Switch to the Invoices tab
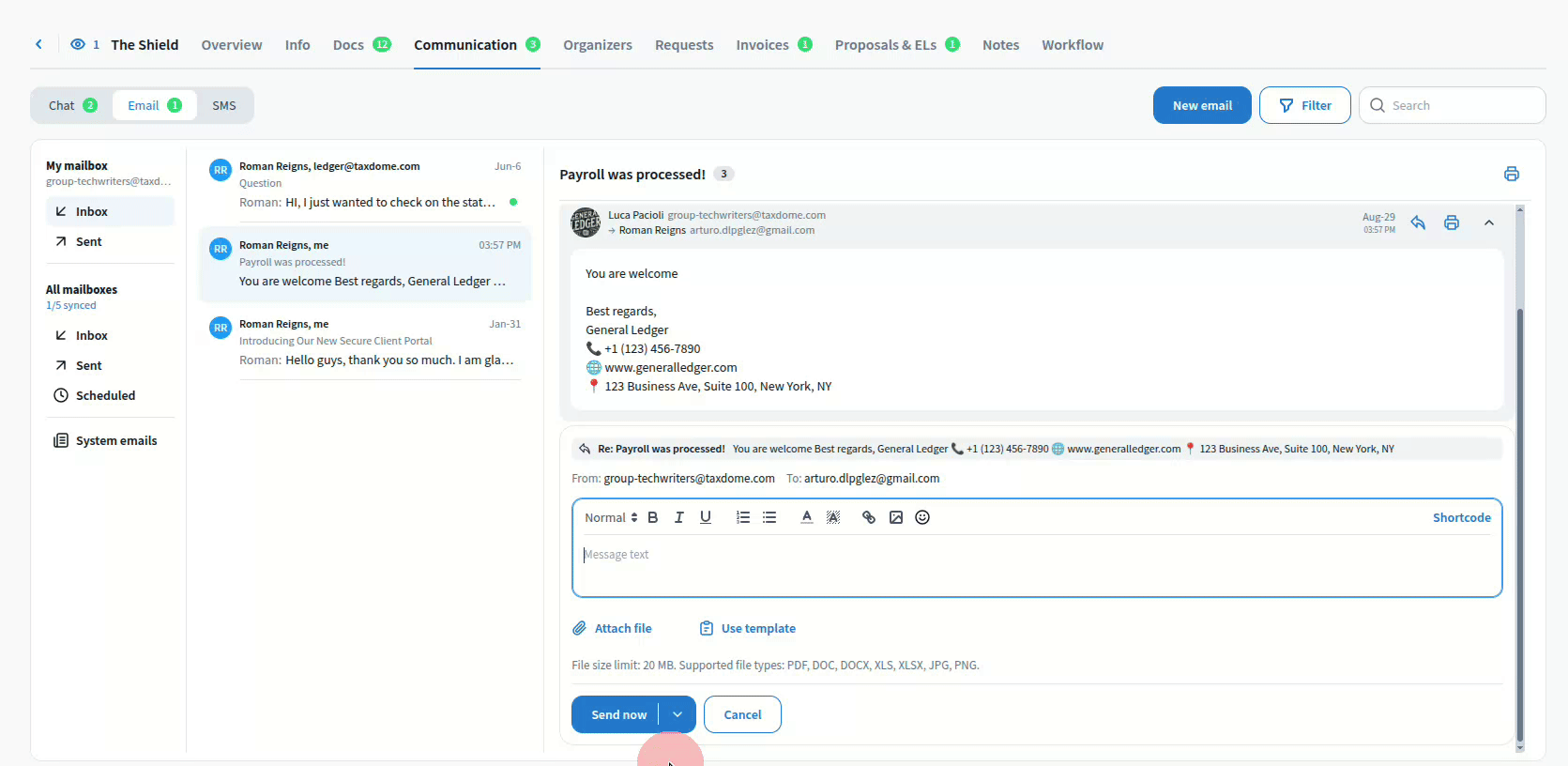Viewport: 1568px width, 766px height. point(762,45)
